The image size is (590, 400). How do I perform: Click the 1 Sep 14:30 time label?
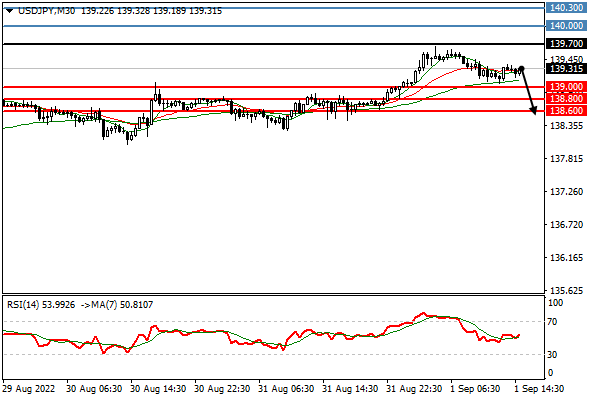point(539,388)
